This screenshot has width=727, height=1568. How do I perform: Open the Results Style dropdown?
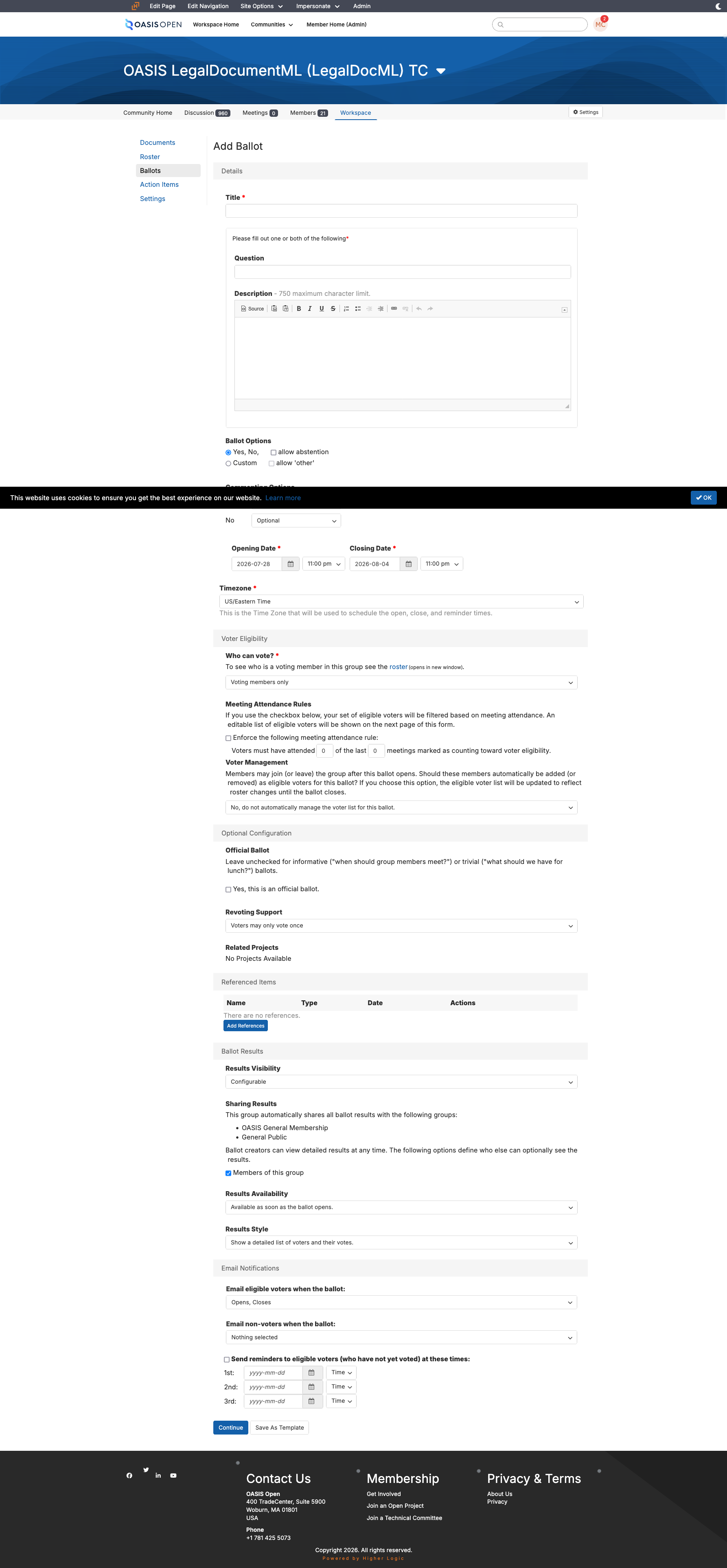click(x=401, y=1243)
